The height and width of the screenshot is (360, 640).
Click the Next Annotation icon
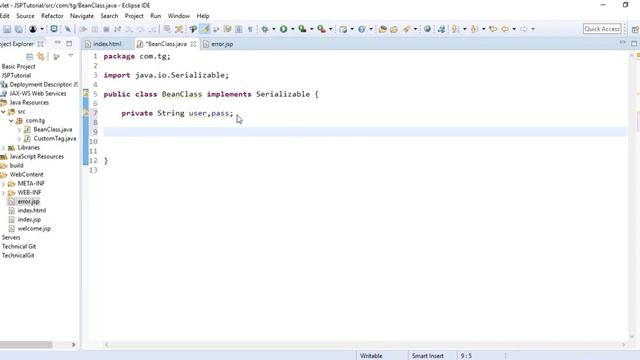click(x=455, y=29)
